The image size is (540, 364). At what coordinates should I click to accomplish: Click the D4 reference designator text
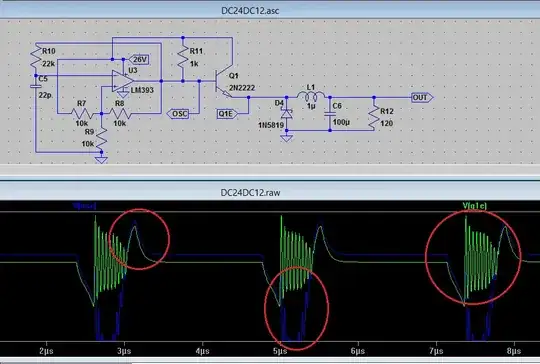click(x=279, y=103)
